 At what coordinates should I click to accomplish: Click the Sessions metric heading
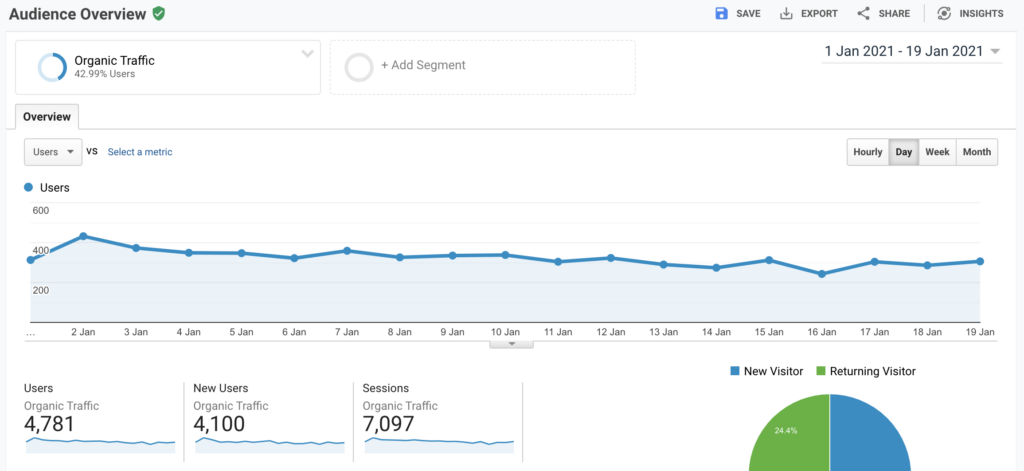(385, 388)
